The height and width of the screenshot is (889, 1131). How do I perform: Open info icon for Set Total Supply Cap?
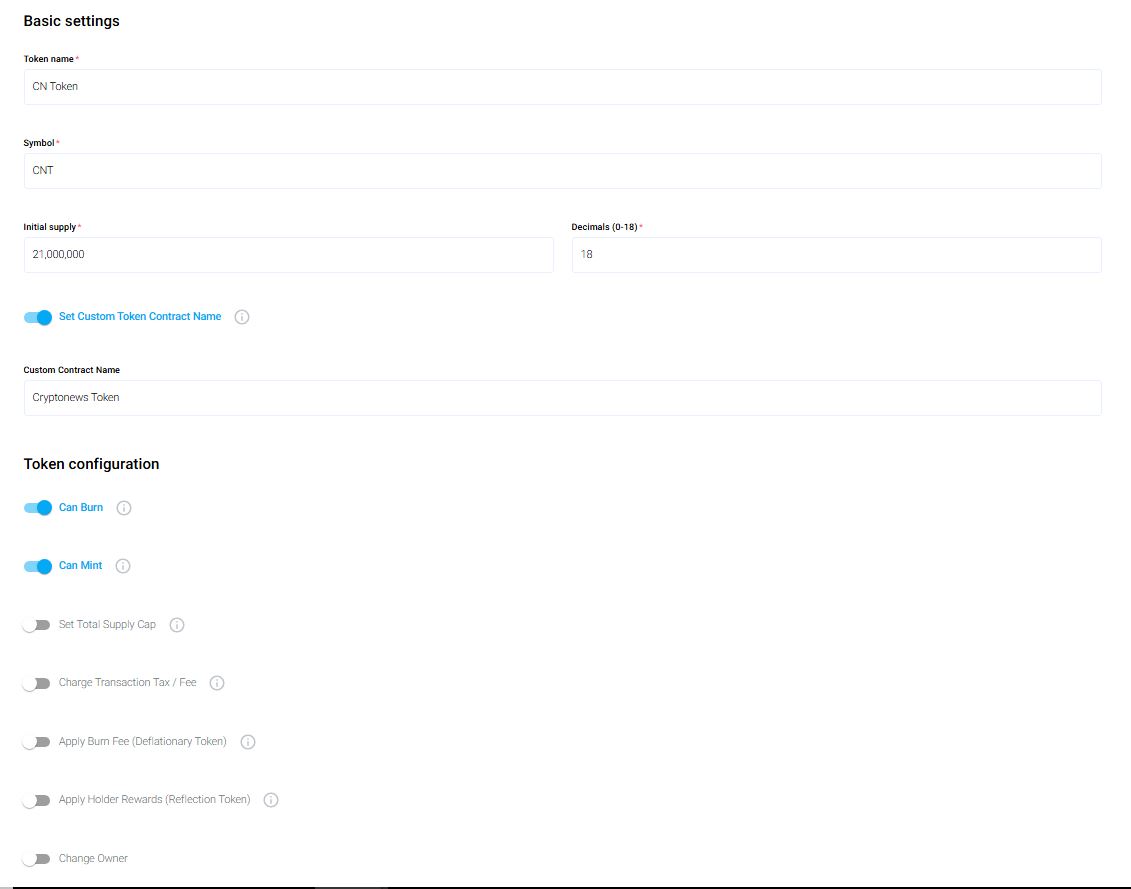coord(177,625)
